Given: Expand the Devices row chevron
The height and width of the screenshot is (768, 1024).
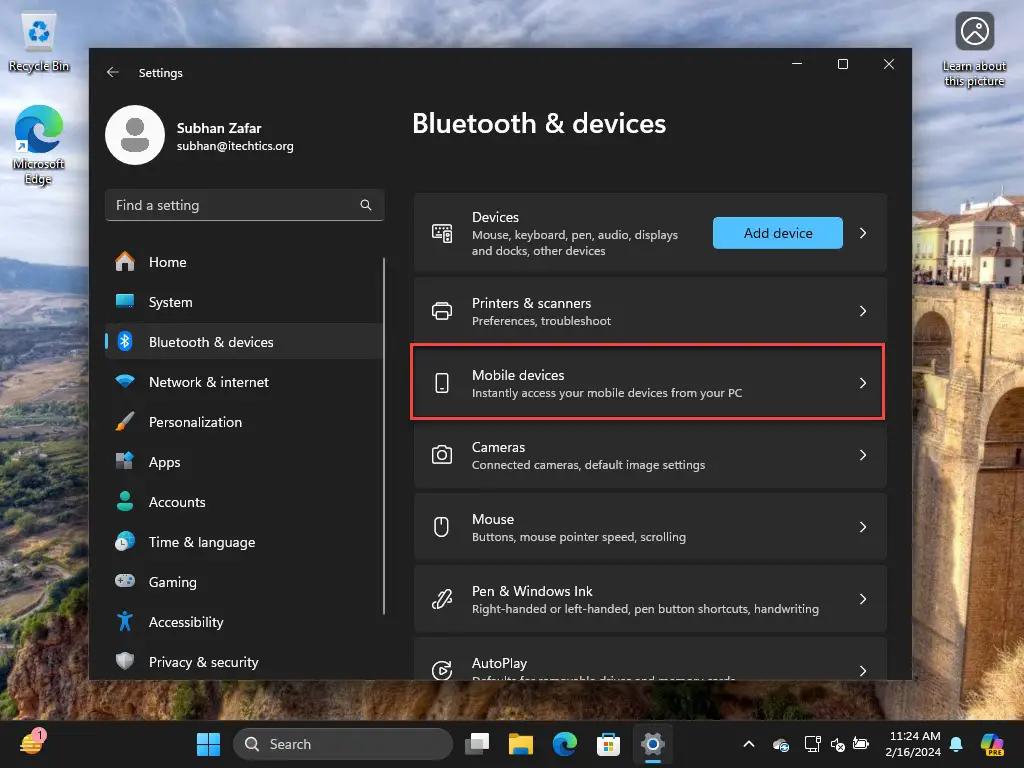Looking at the screenshot, I should 863,233.
